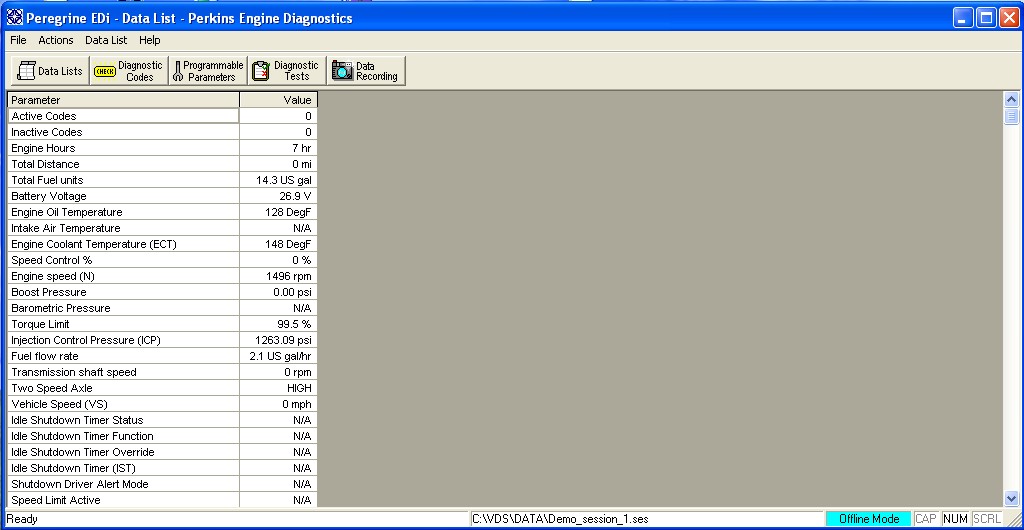
Task: Open Diagnostic Codes from the toolbar
Action: 129,70
